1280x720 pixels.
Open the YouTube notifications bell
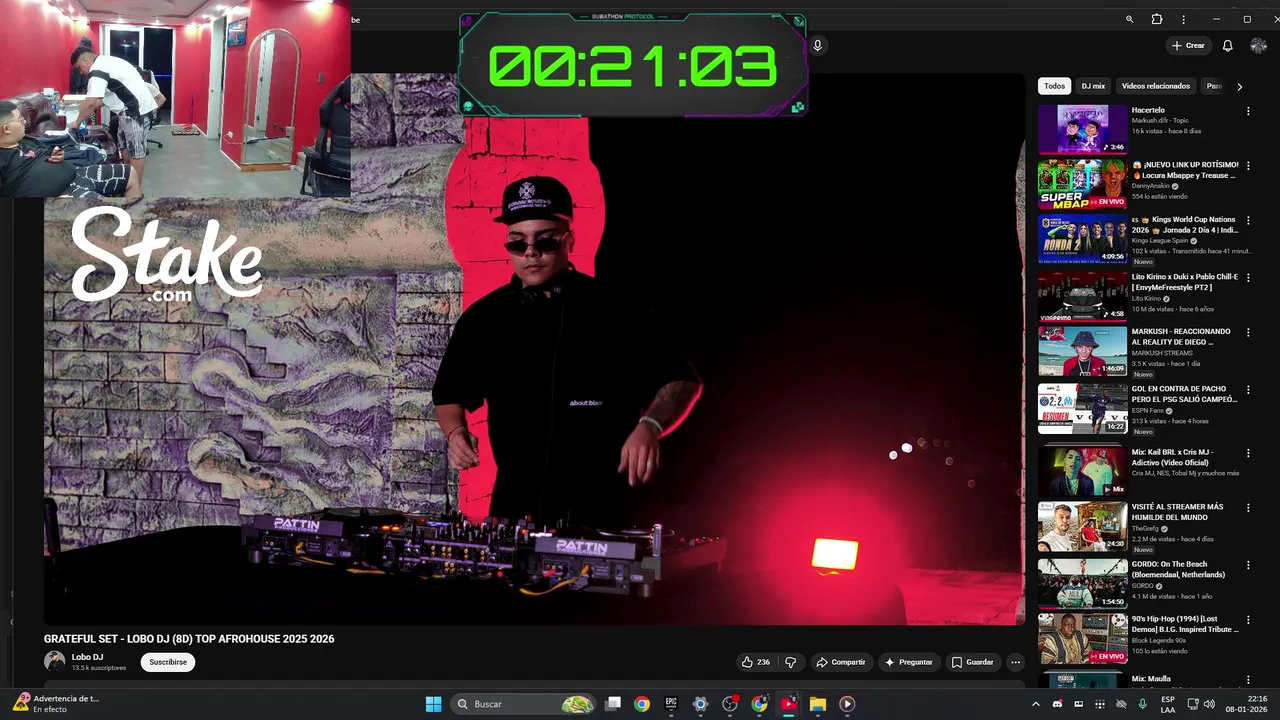point(1227,45)
